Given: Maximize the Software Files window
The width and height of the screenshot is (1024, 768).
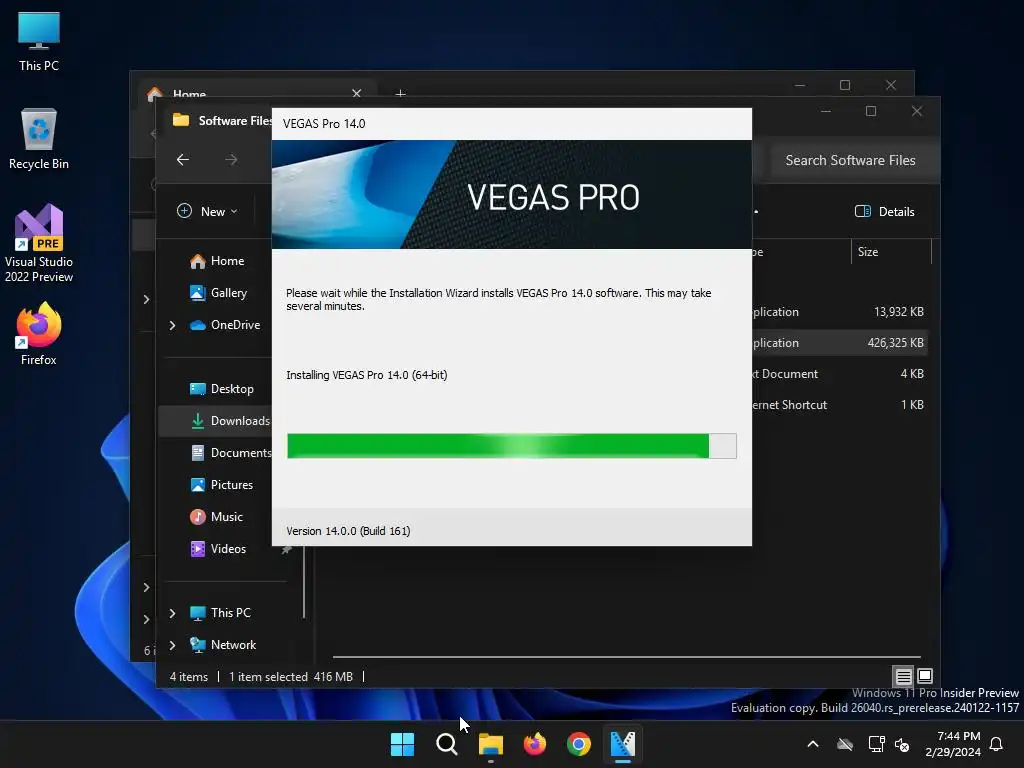Looking at the screenshot, I should pos(871,111).
